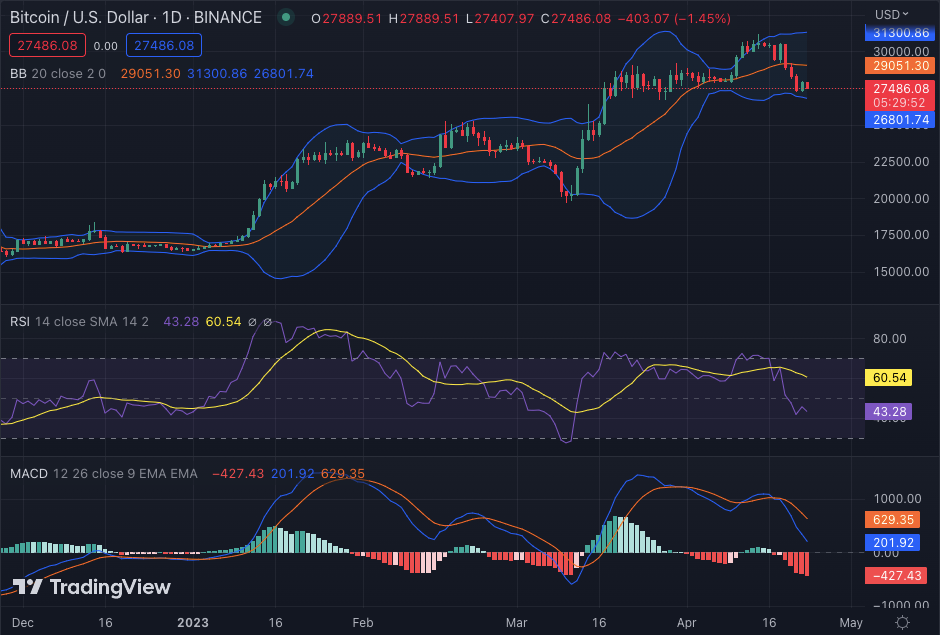Click the blue MACD value label 201.92
Image resolution: width=940 pixels, height=635 pixels.
click(x=892, y=543)
